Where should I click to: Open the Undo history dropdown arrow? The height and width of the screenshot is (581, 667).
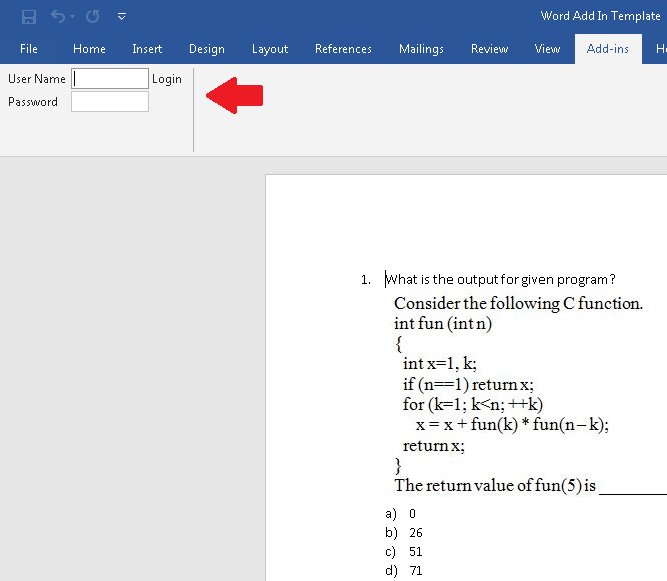tap(72, 17)
